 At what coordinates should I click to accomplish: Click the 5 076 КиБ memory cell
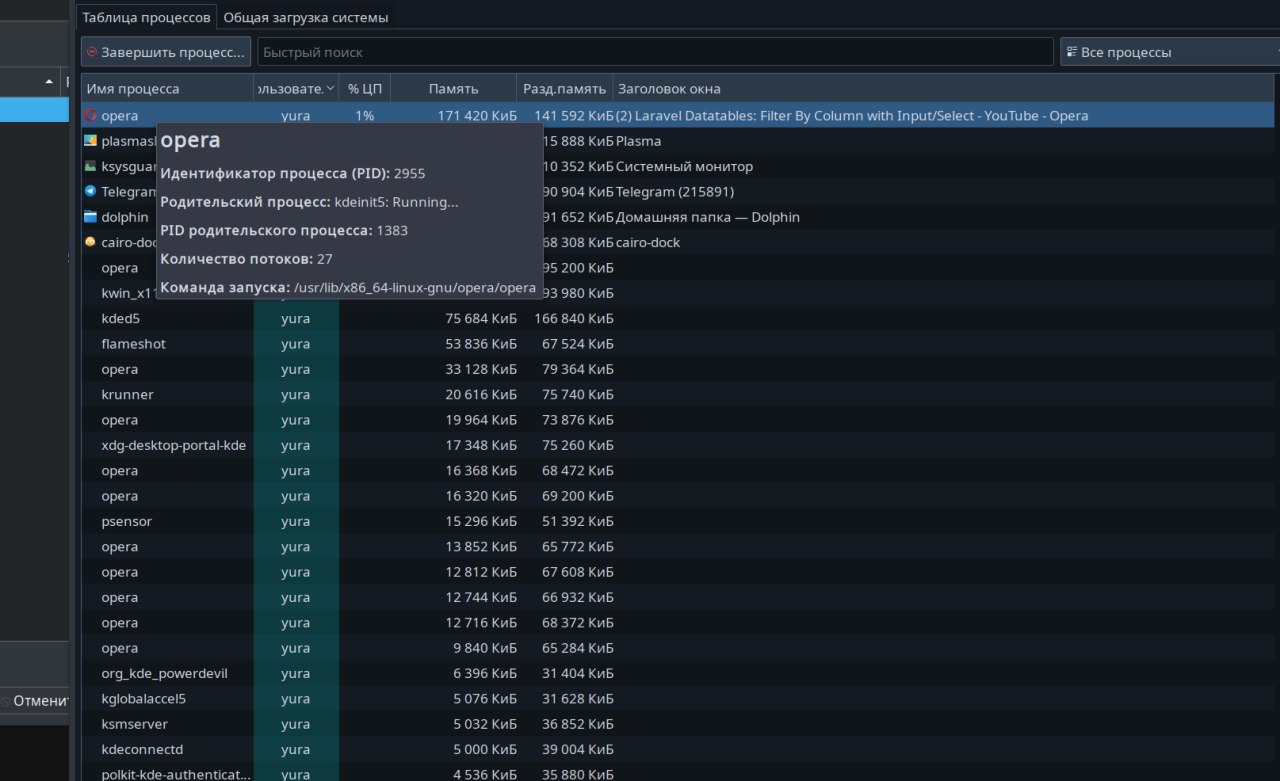[485, 699]
